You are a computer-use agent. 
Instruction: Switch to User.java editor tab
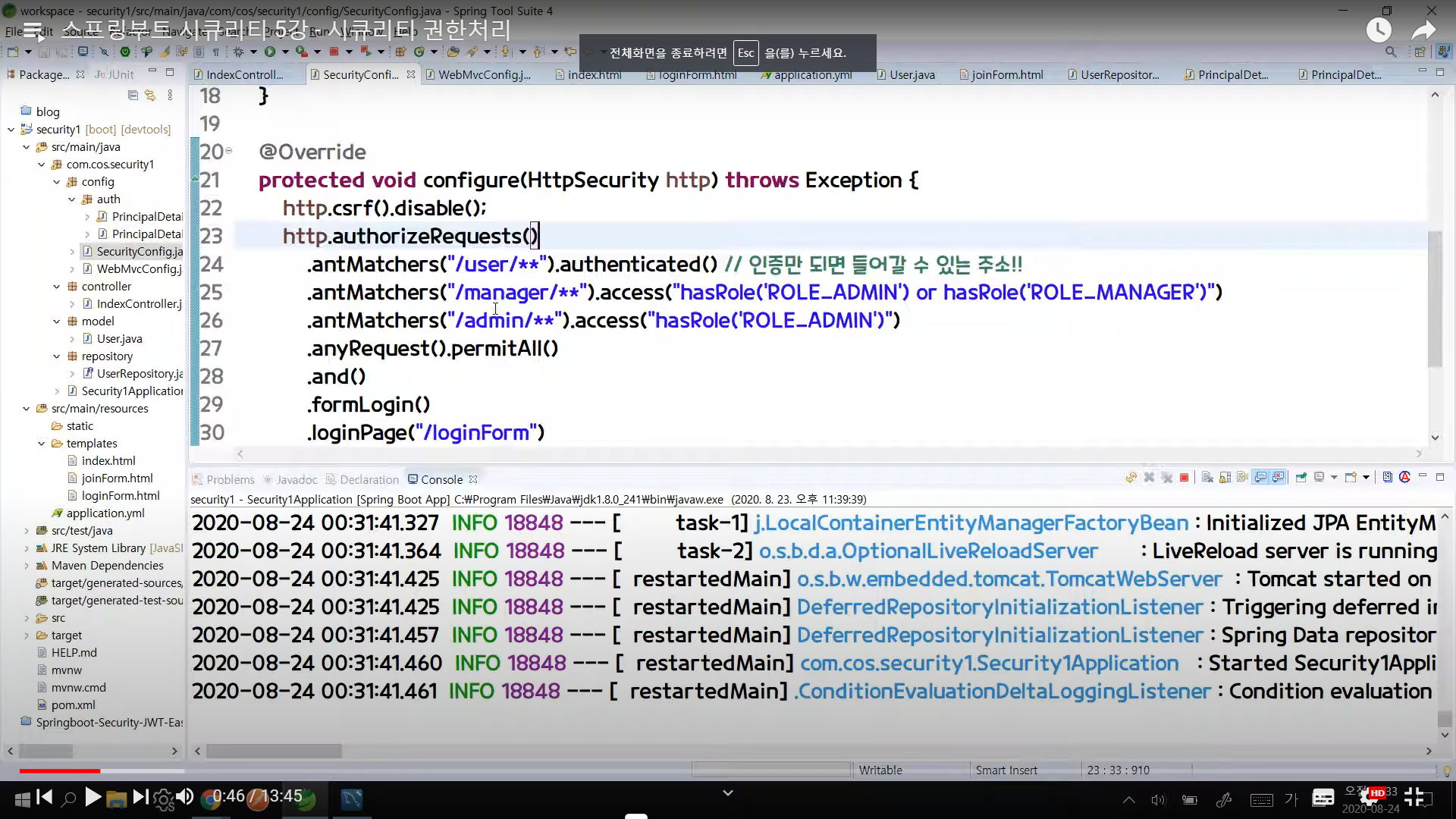coord(912,74)
